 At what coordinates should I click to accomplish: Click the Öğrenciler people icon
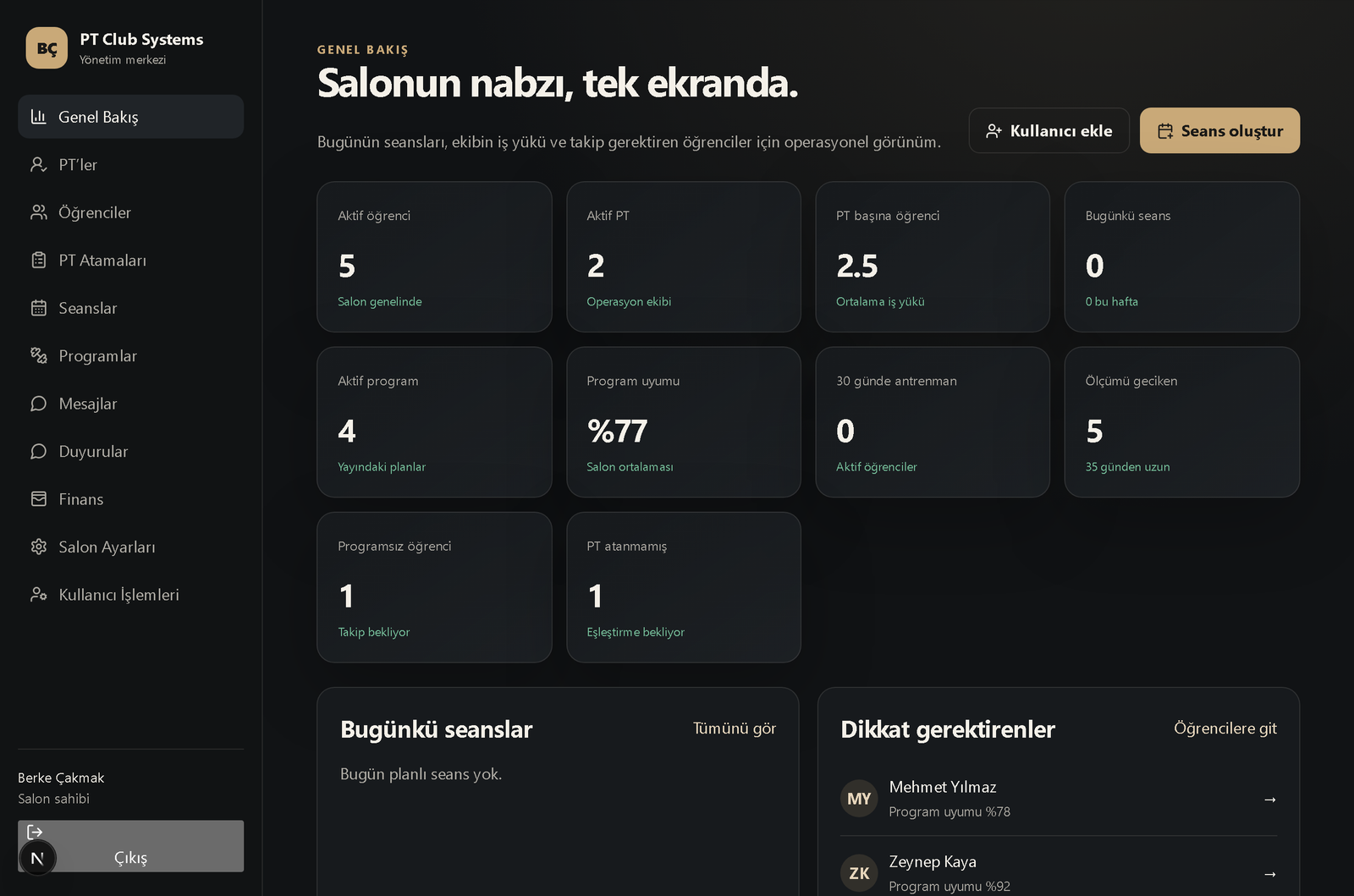click(x=38, y=212)
